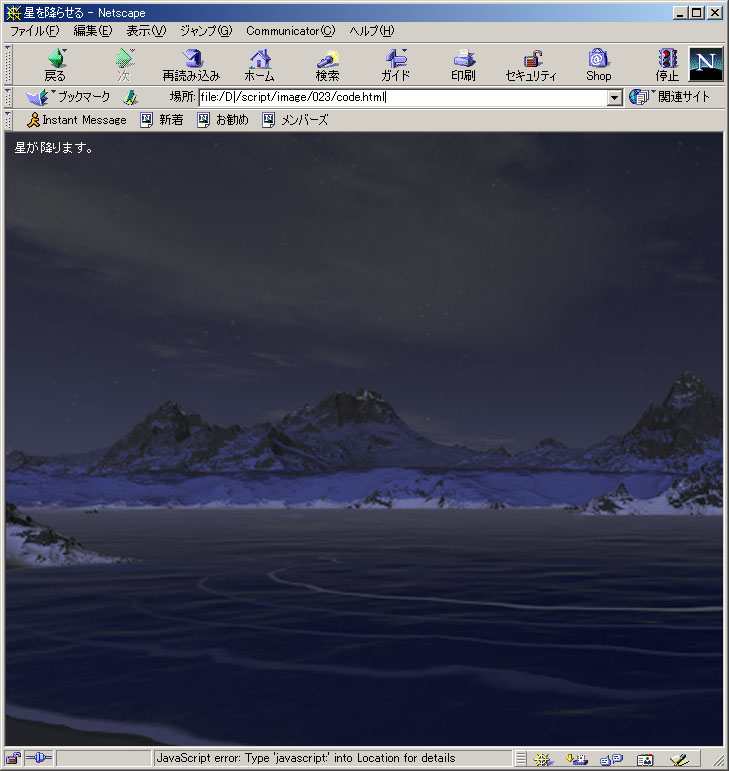Open the Communicator(C) menu
Image resolution: width=729 pixels, height=771 pixels.
pos(291,31)
